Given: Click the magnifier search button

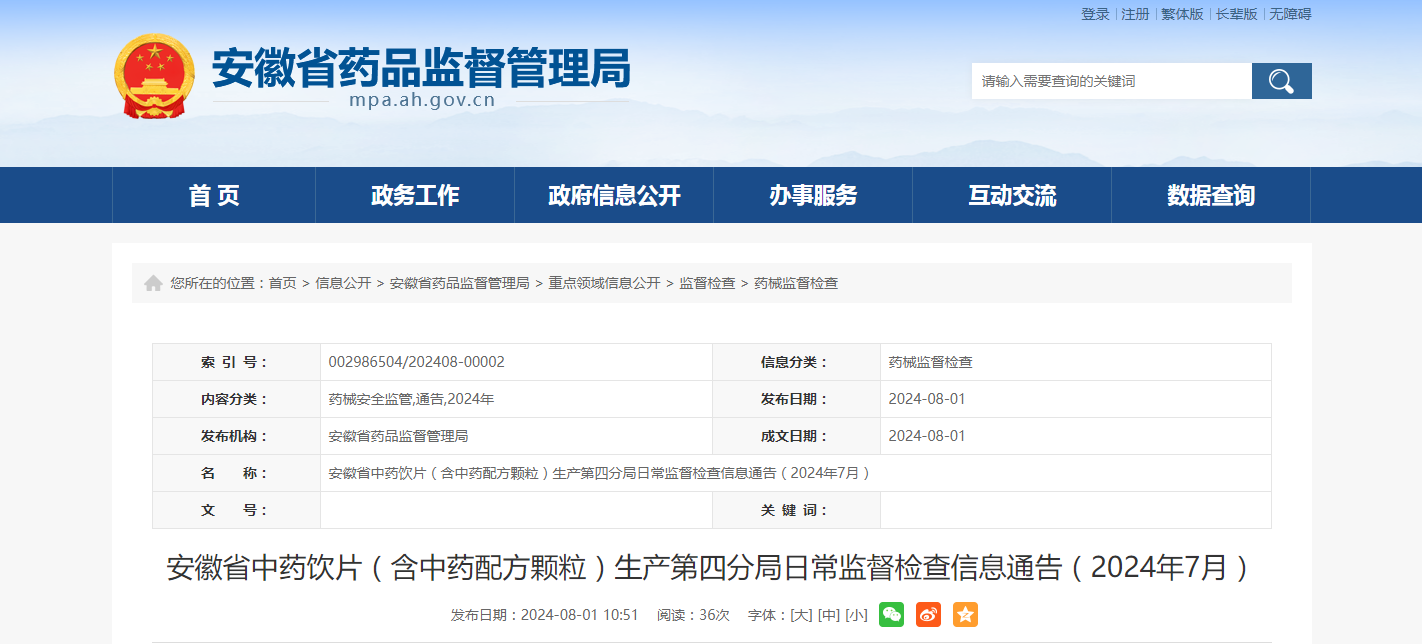Looking at the screenshot, I should 1281,81.
